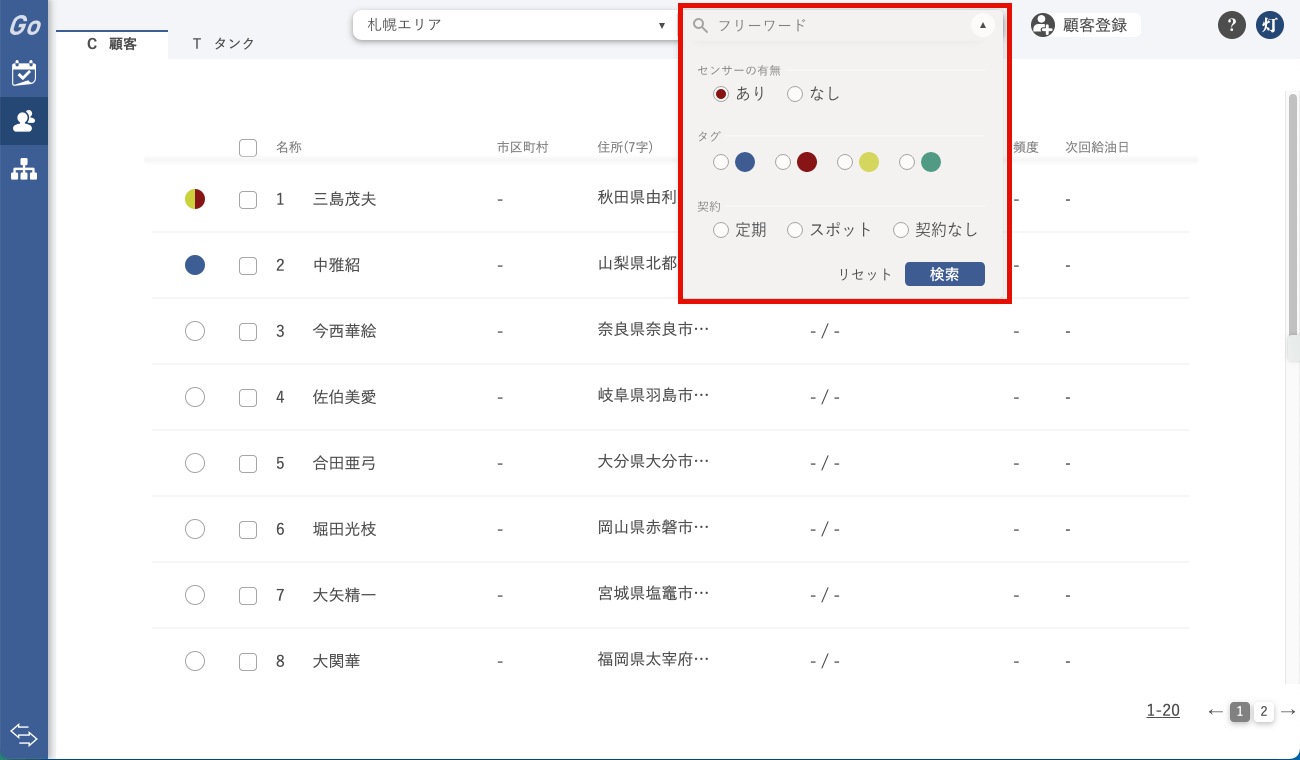Go to next page arrow

pyautogui.click(x=1288, y=711)
